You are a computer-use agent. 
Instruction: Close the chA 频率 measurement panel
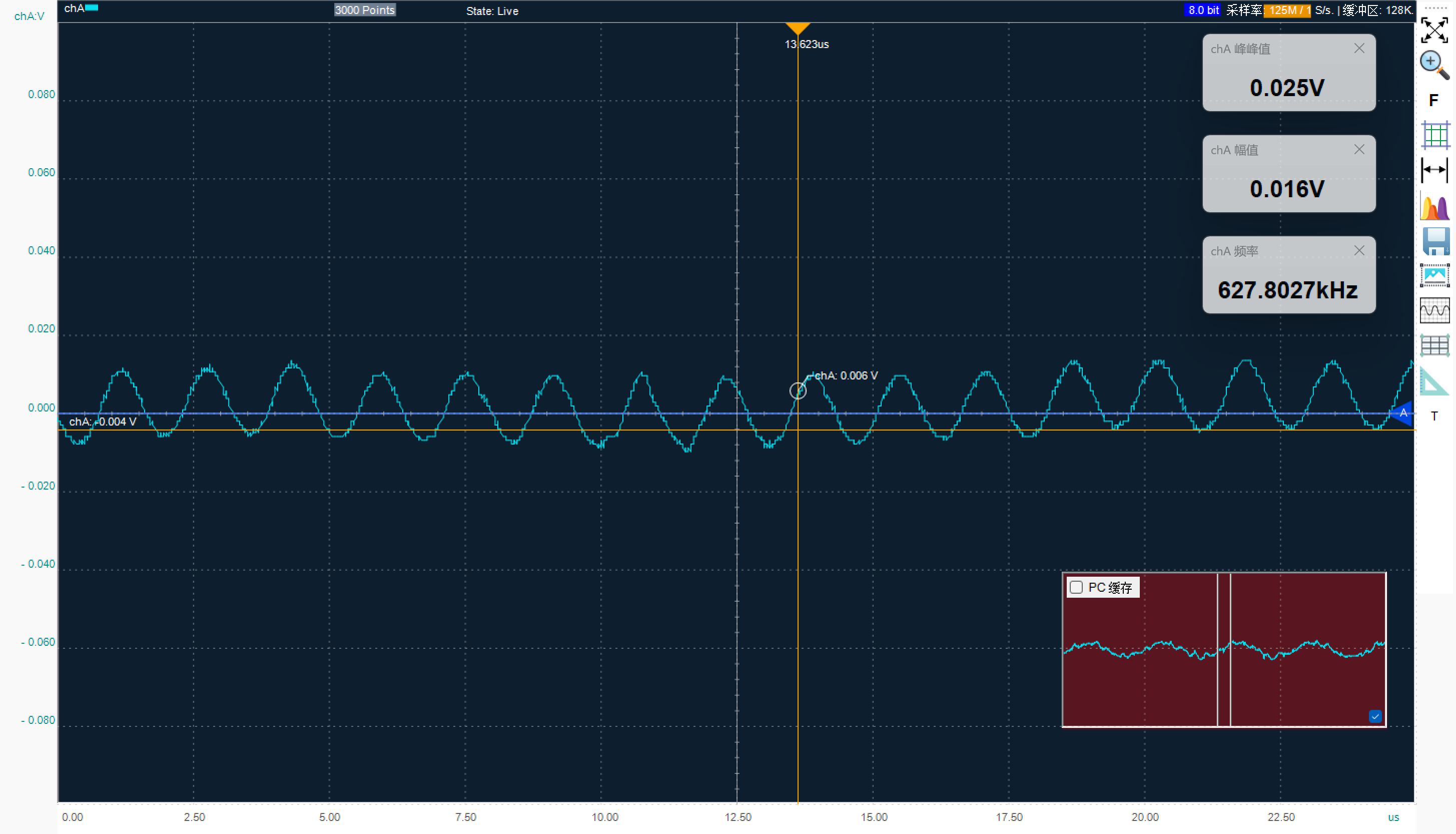[x=1359, y=251]
